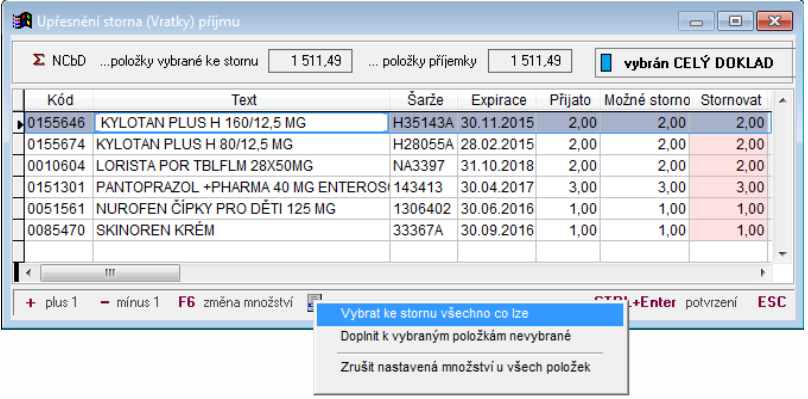Click the mínus 1 shortcut
Image resolution: width=808 pixels, height=399 pixels.
click(x=130, y=302)
